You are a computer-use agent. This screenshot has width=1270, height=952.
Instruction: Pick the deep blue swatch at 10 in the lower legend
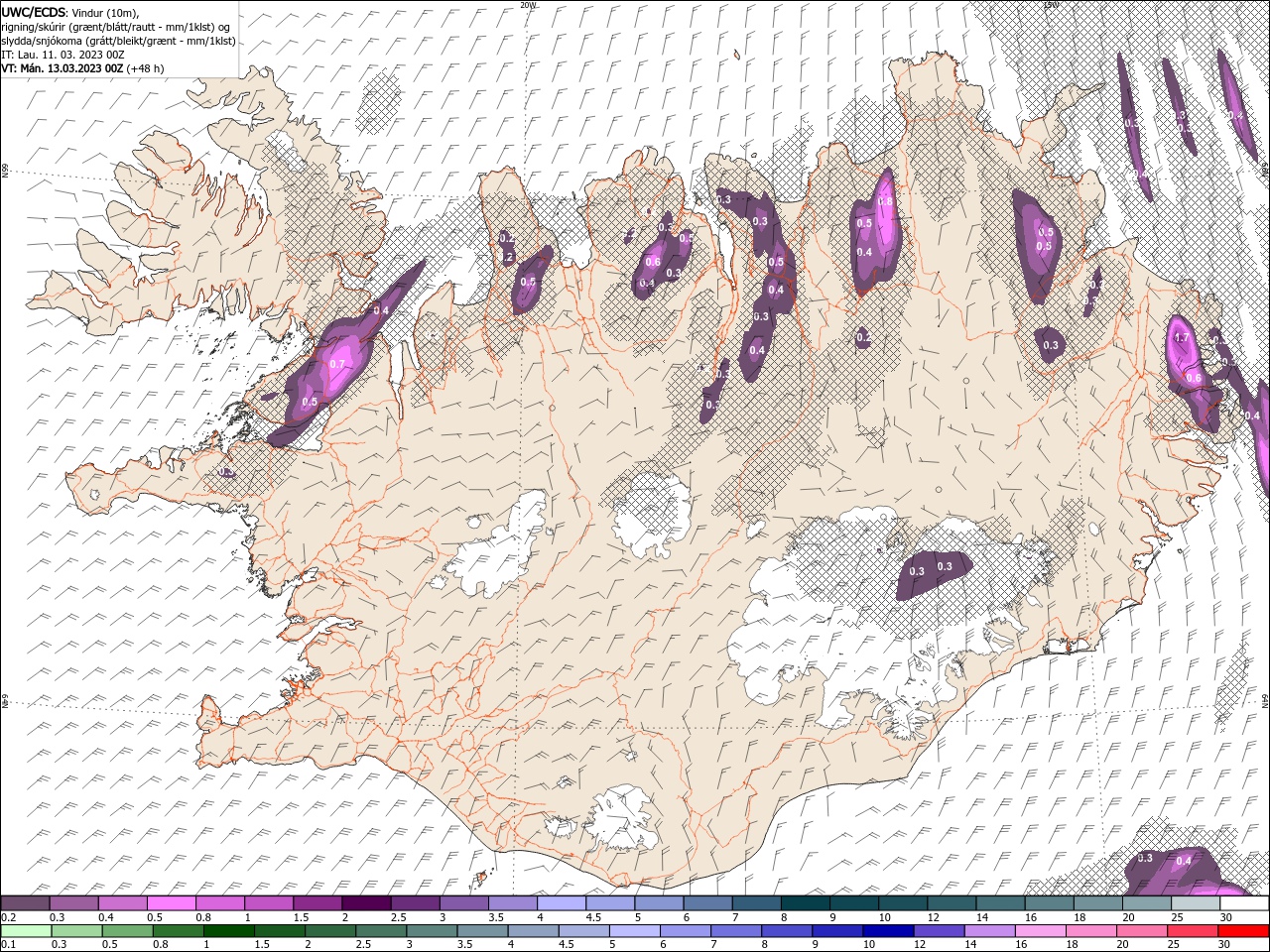coord(887,930)
